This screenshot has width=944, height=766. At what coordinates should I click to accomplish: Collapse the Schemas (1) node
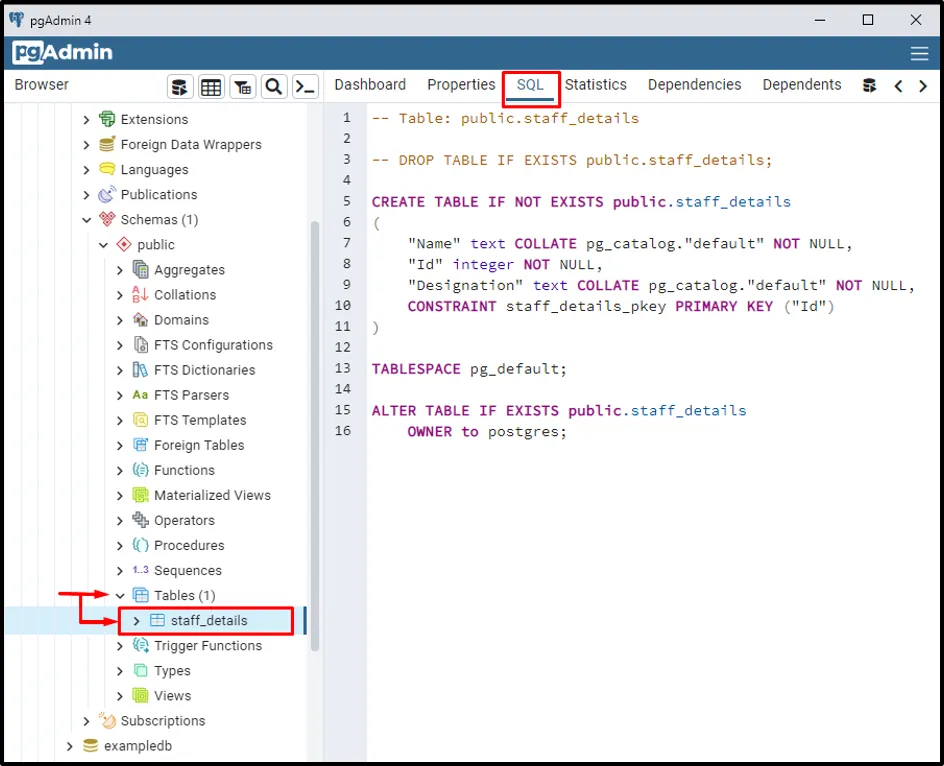click(87, 220)
